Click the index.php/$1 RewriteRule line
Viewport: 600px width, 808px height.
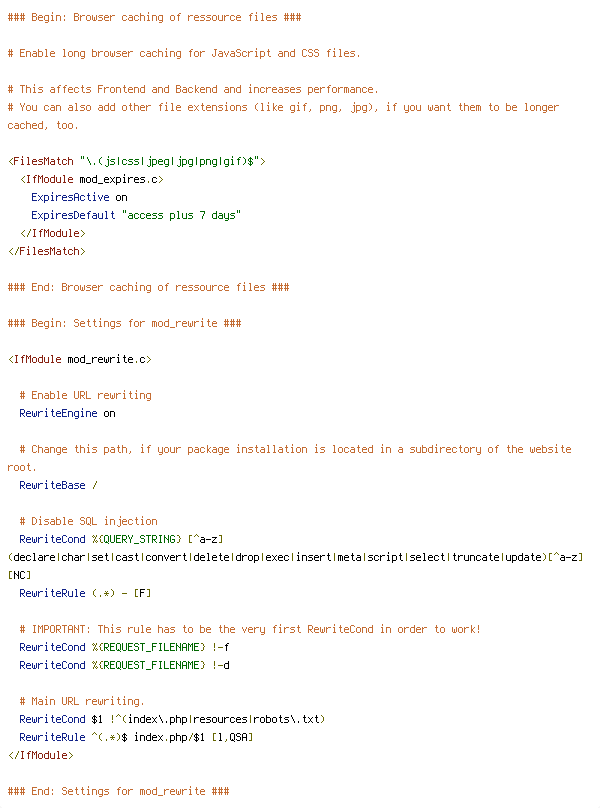pyautogui.click(x=136, y=737)
